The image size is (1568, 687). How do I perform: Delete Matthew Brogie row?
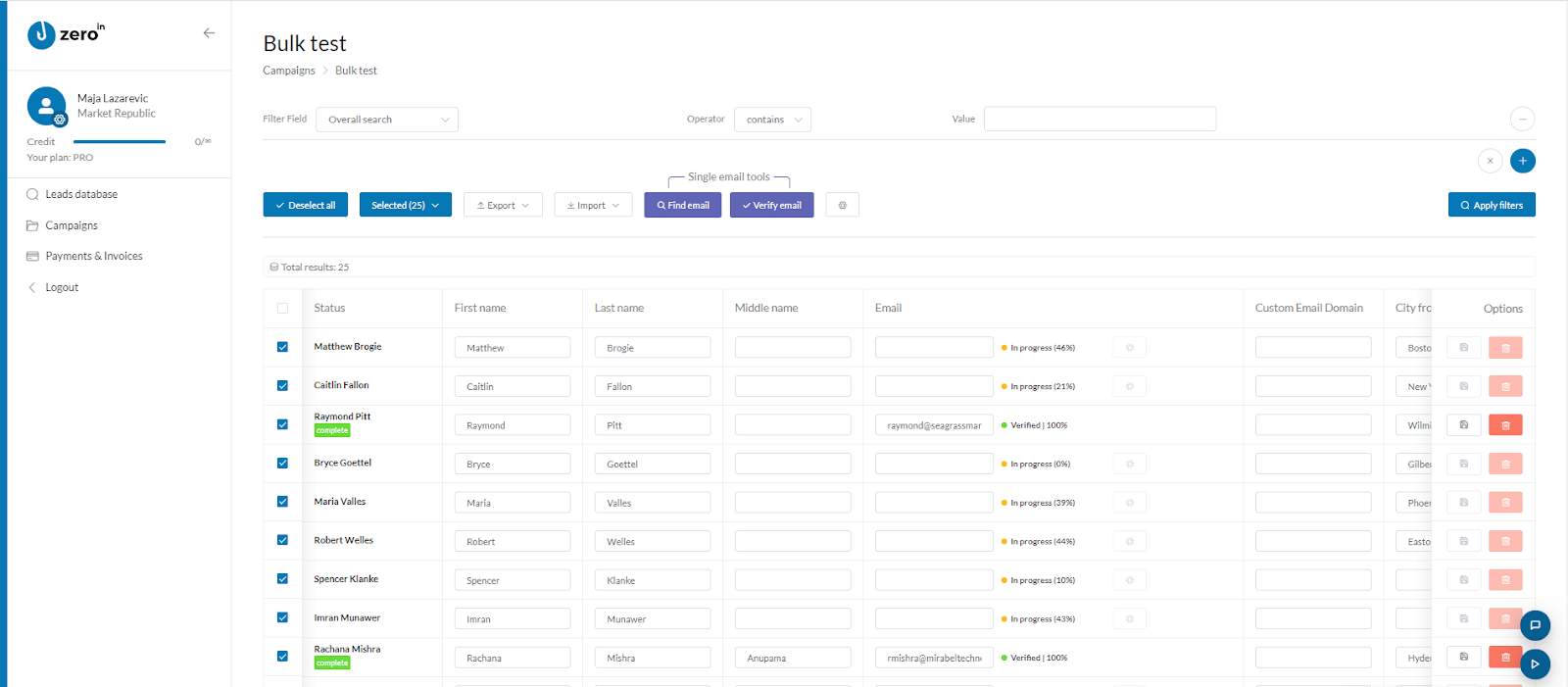coord(1505,348)
